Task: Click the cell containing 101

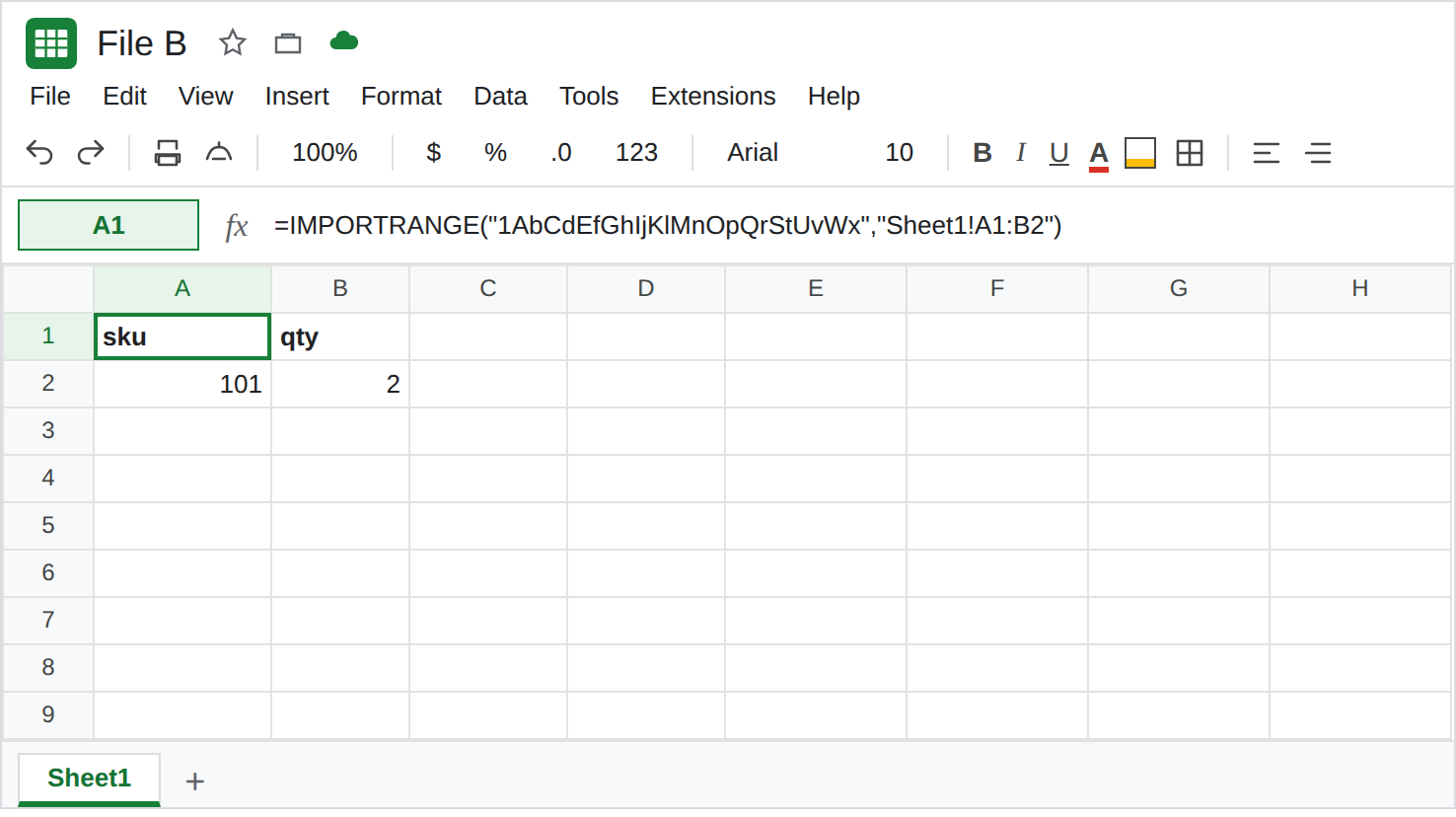Action: pyautogui.click(x=182, y=384)
